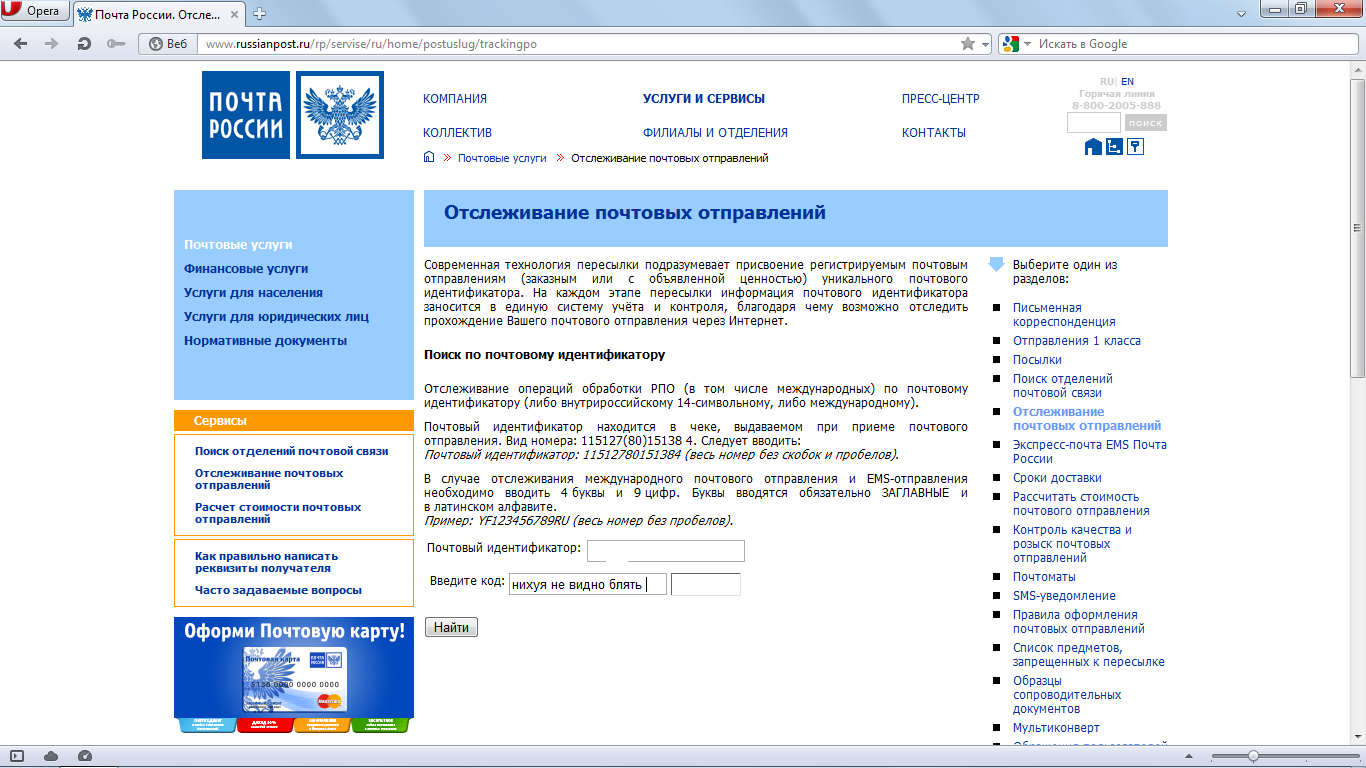Open Финансовые услуги in left menu
Viewport: 1366px width, 768px height.
[x=246, y=269]
